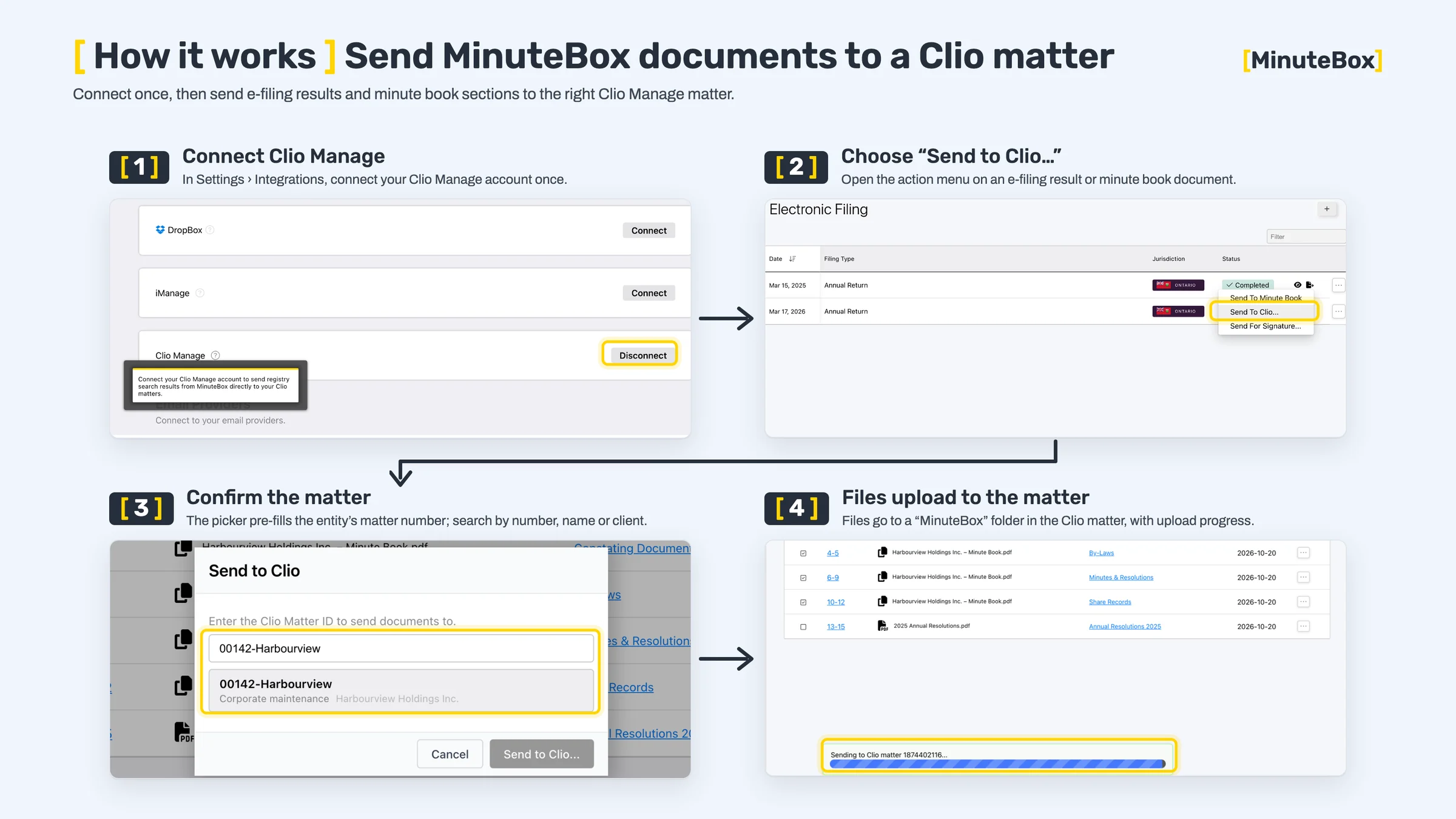Click the PDF icon for 2025 Annual Resolutions.pdf
1456x819 pixels.
pyautogui.click(x=883, y=625)
